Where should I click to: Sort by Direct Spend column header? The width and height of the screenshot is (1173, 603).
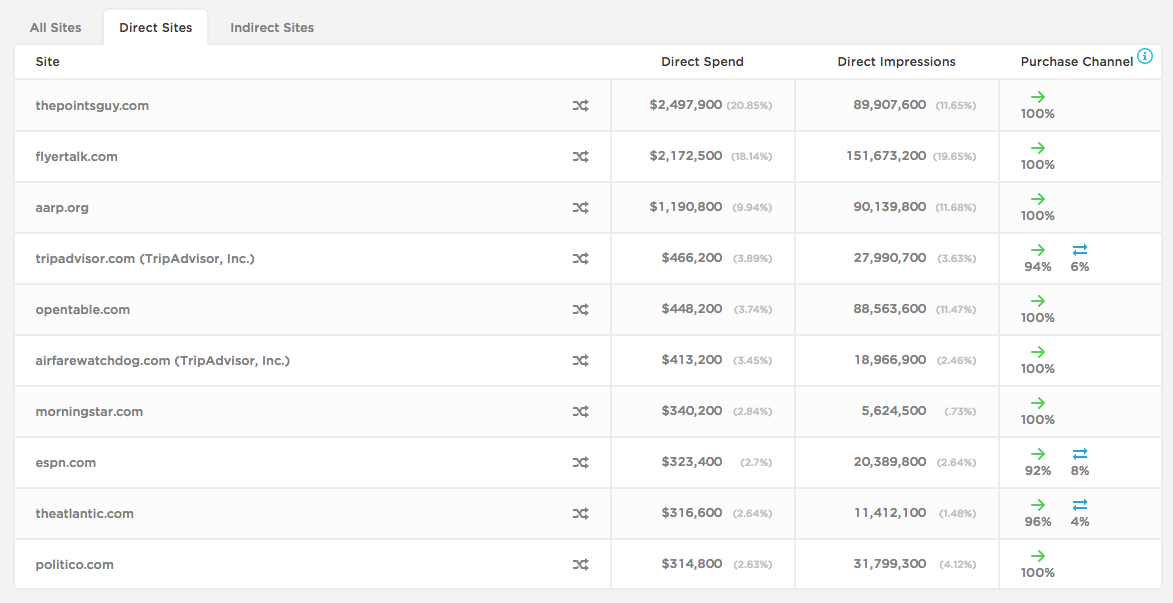pos(702,62)
